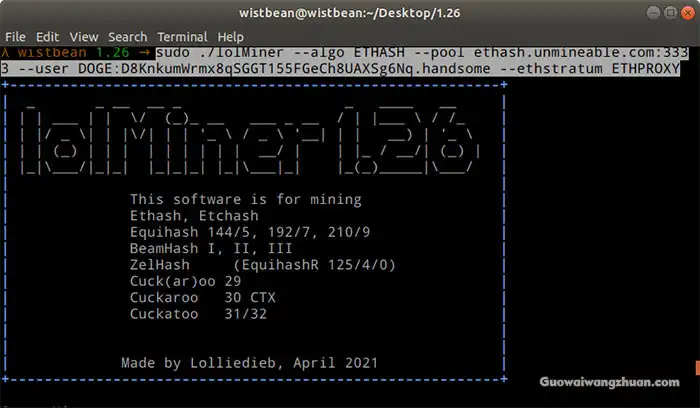Image resolution: width=700 pixels, height=408 pixels.
Task: Click 'Equihash 144/5, 192/7, 210/9' line
Action: (x=250, y=232)
